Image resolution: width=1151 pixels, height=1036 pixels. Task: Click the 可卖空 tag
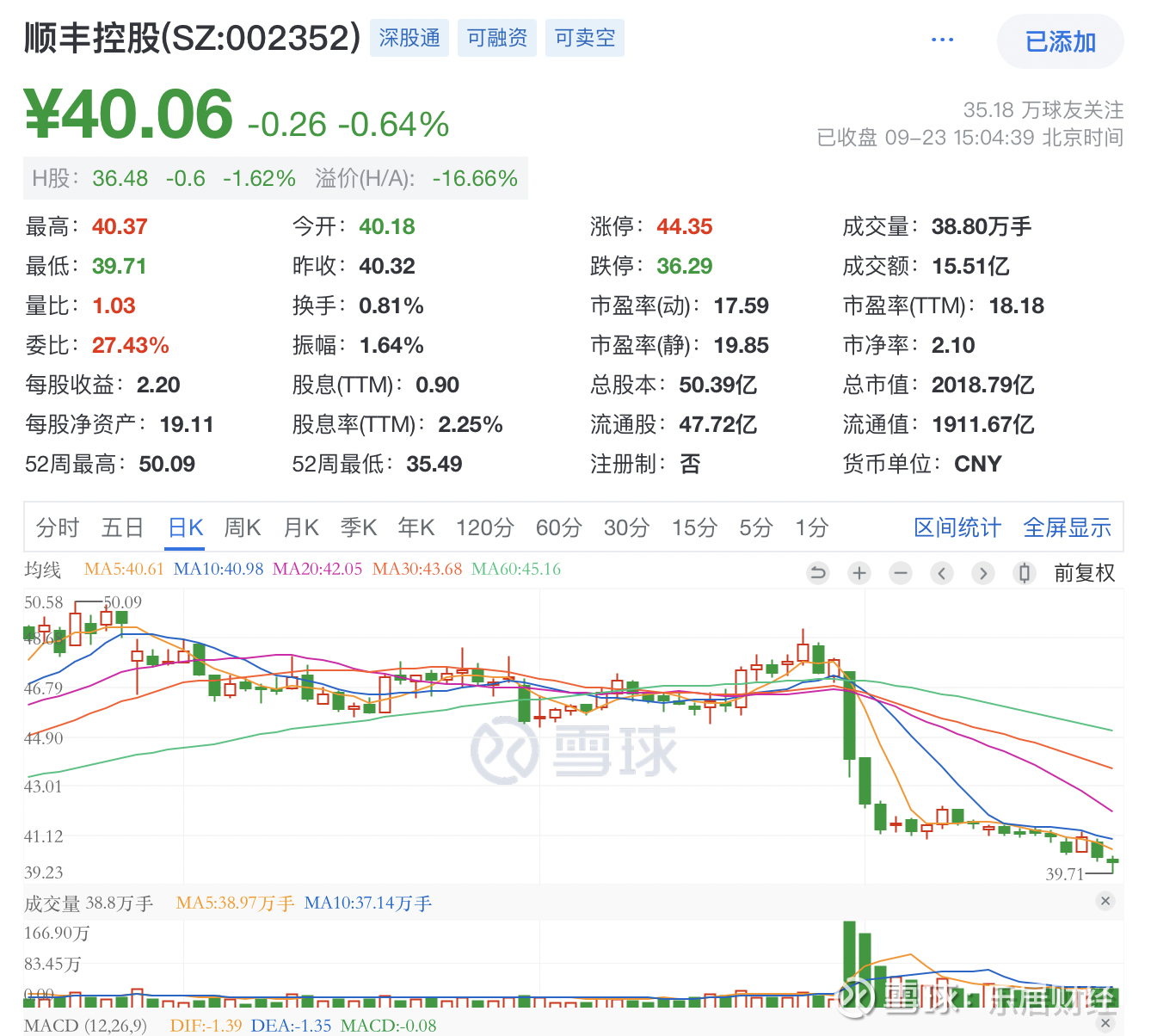tap(585, 38)
